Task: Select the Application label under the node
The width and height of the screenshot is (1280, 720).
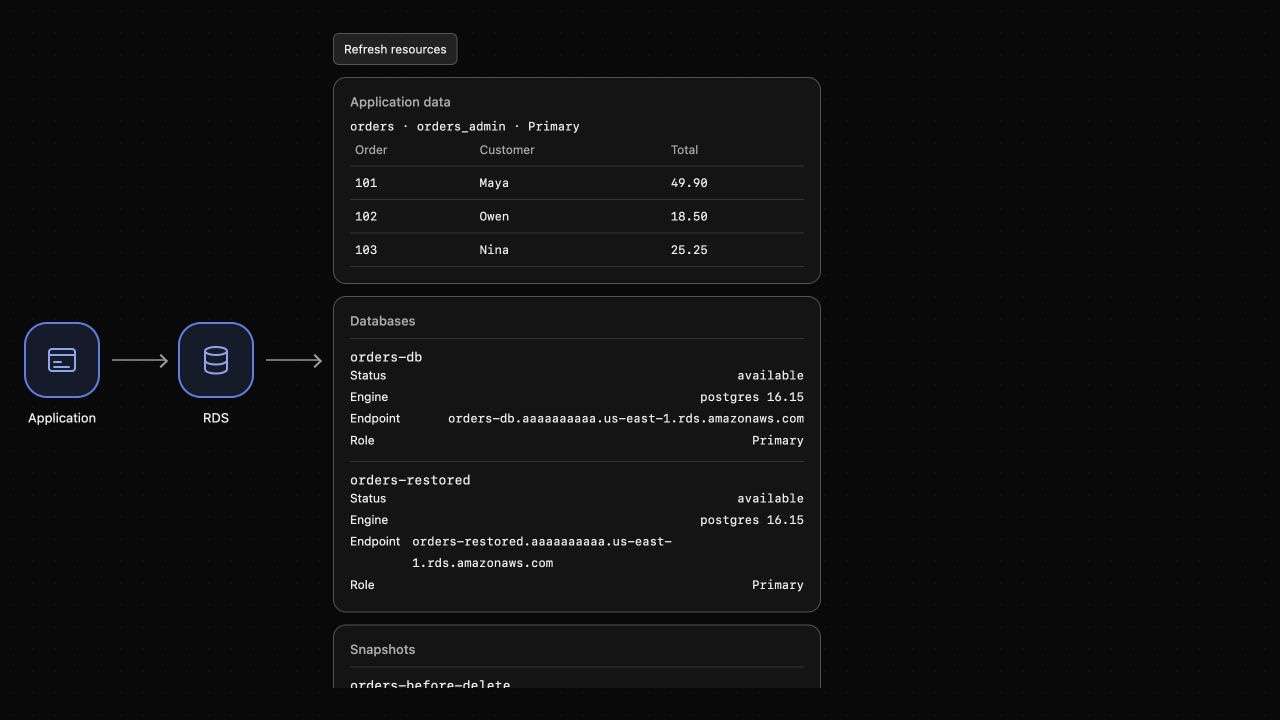Action: tap(62, 418)
